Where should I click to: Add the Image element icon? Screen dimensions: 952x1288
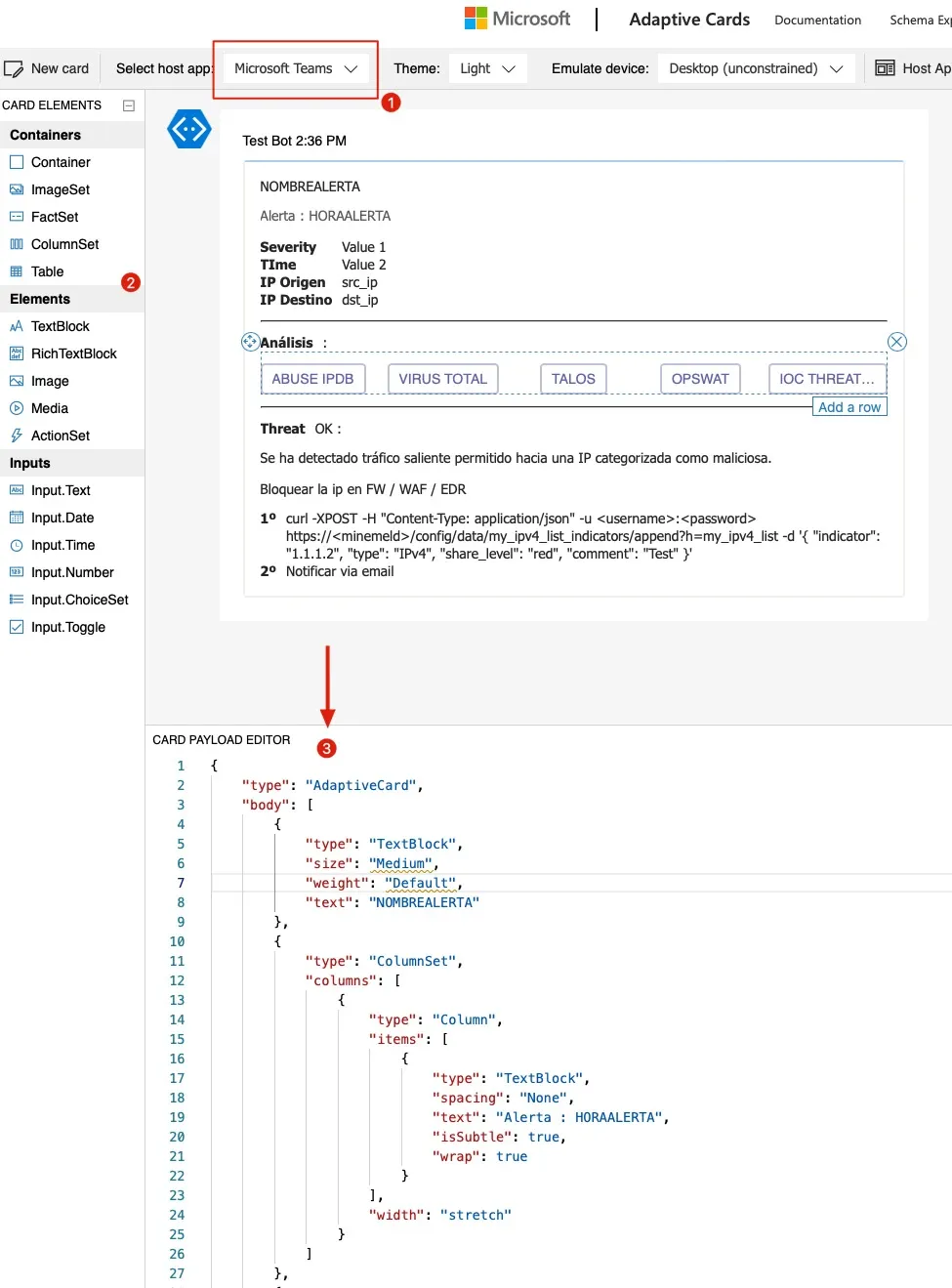[17, 381]
